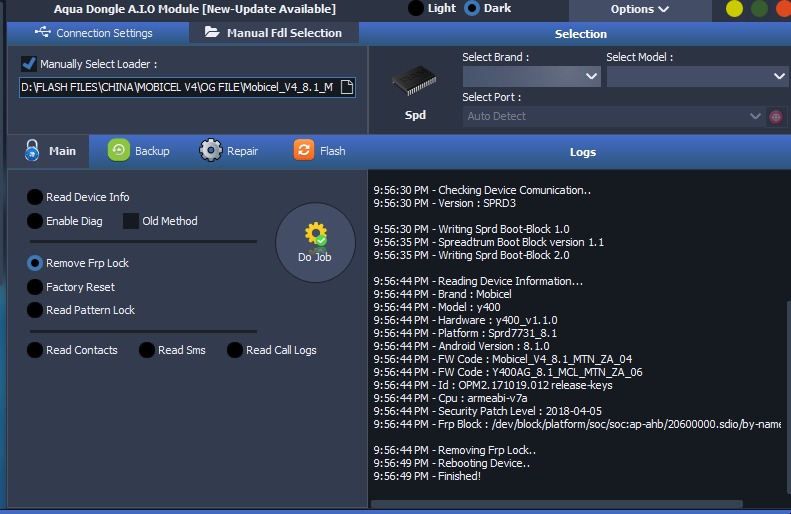Viewport: 791px width, 514px height.
Task: Click 'FW Code : Mobicel_V4_8.1_MTN_ZA_04' log line
Action: (x=502, y=359)
